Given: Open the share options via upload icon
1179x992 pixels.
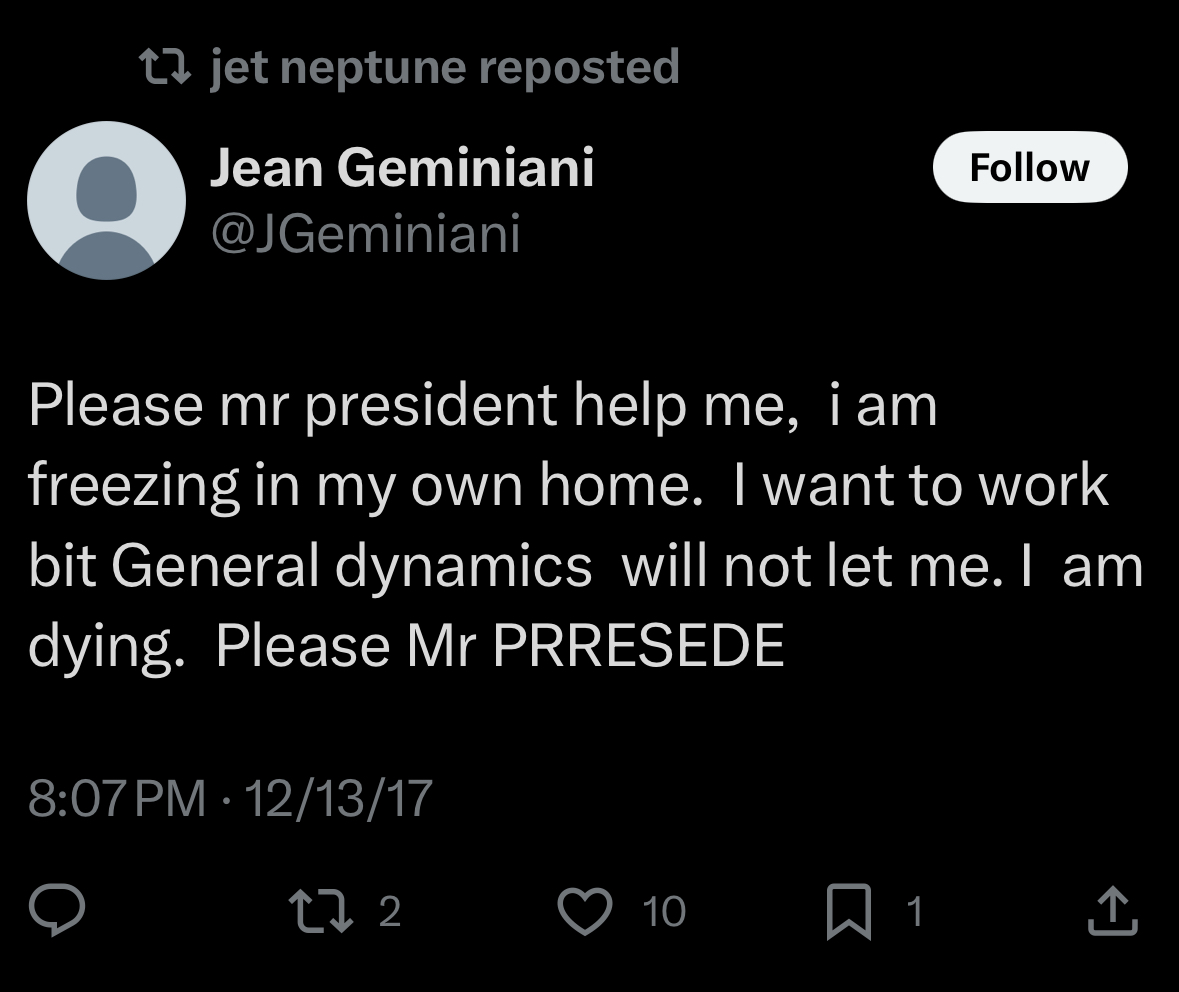Looking at the screenshot, I should 1113,911.
